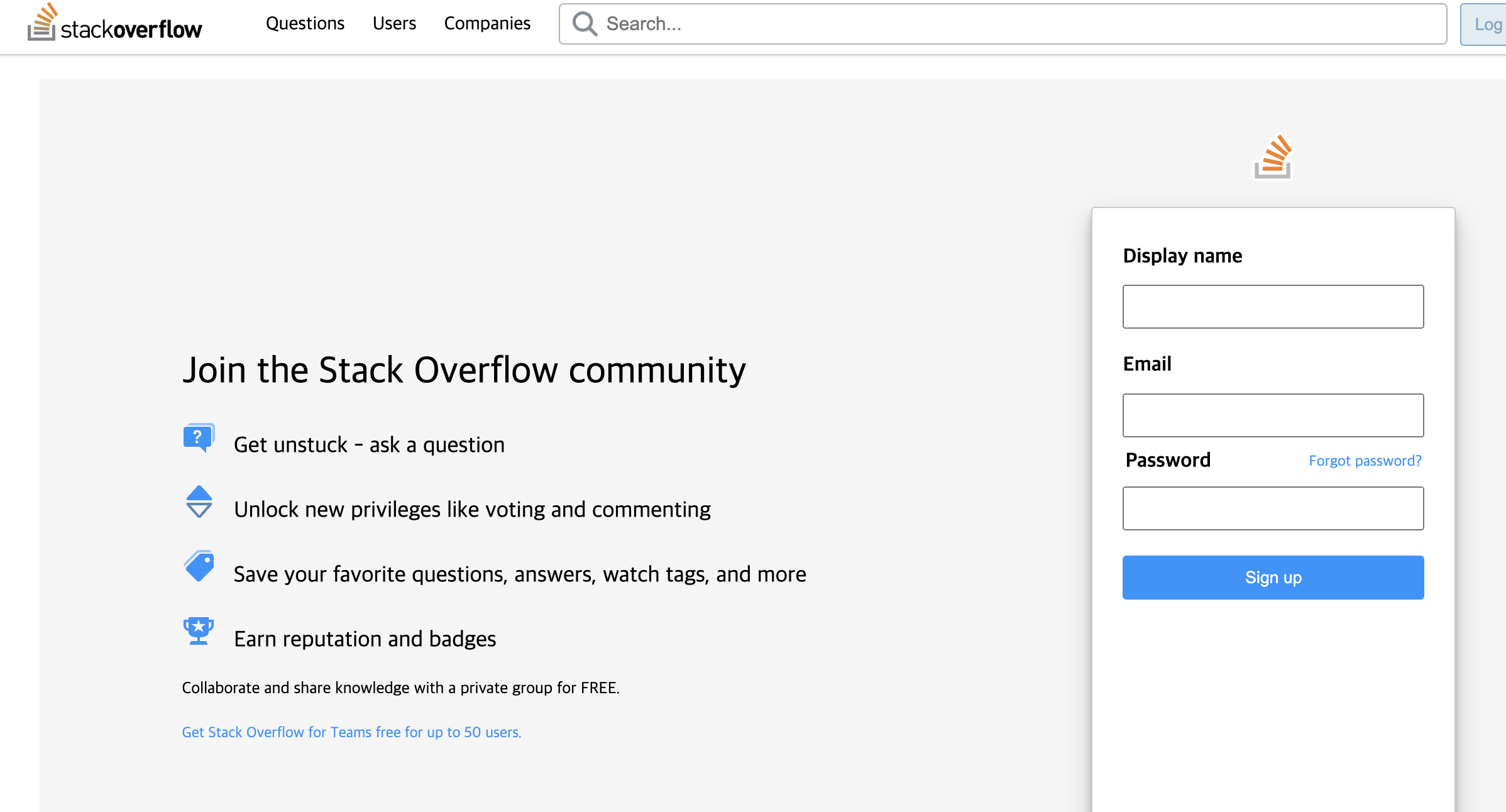Click 'Earn reputation and badges' text
This screenshot has height=812, width=1506.
tap(365, 639)
